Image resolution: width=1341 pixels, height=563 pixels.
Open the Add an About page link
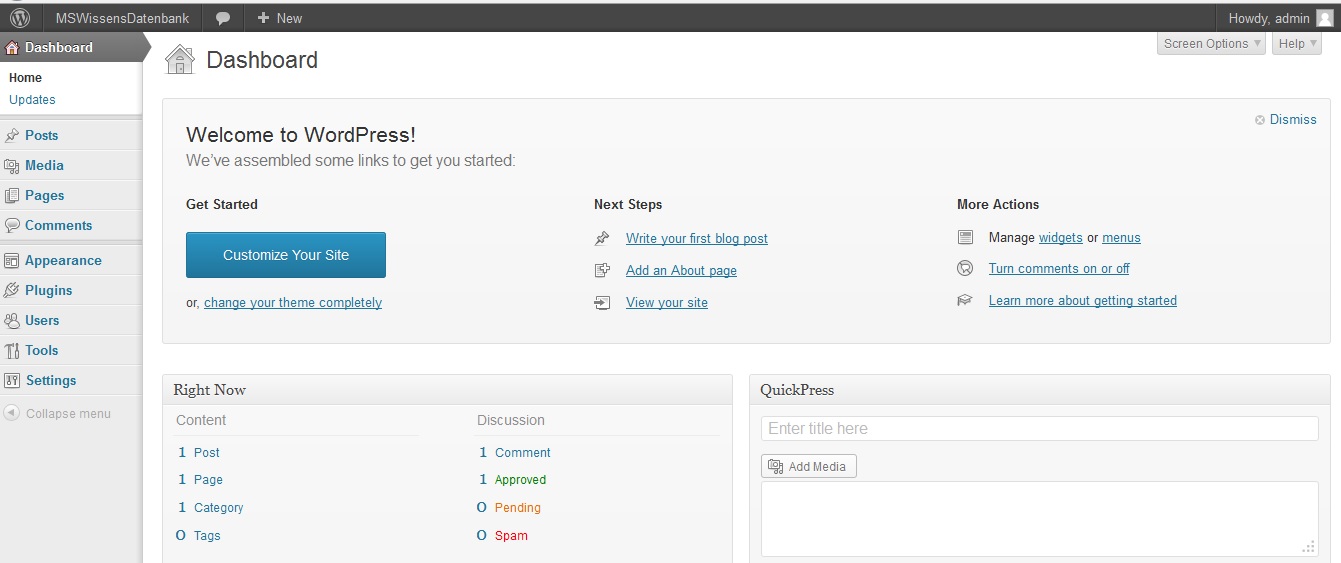(x=681, y=271)
